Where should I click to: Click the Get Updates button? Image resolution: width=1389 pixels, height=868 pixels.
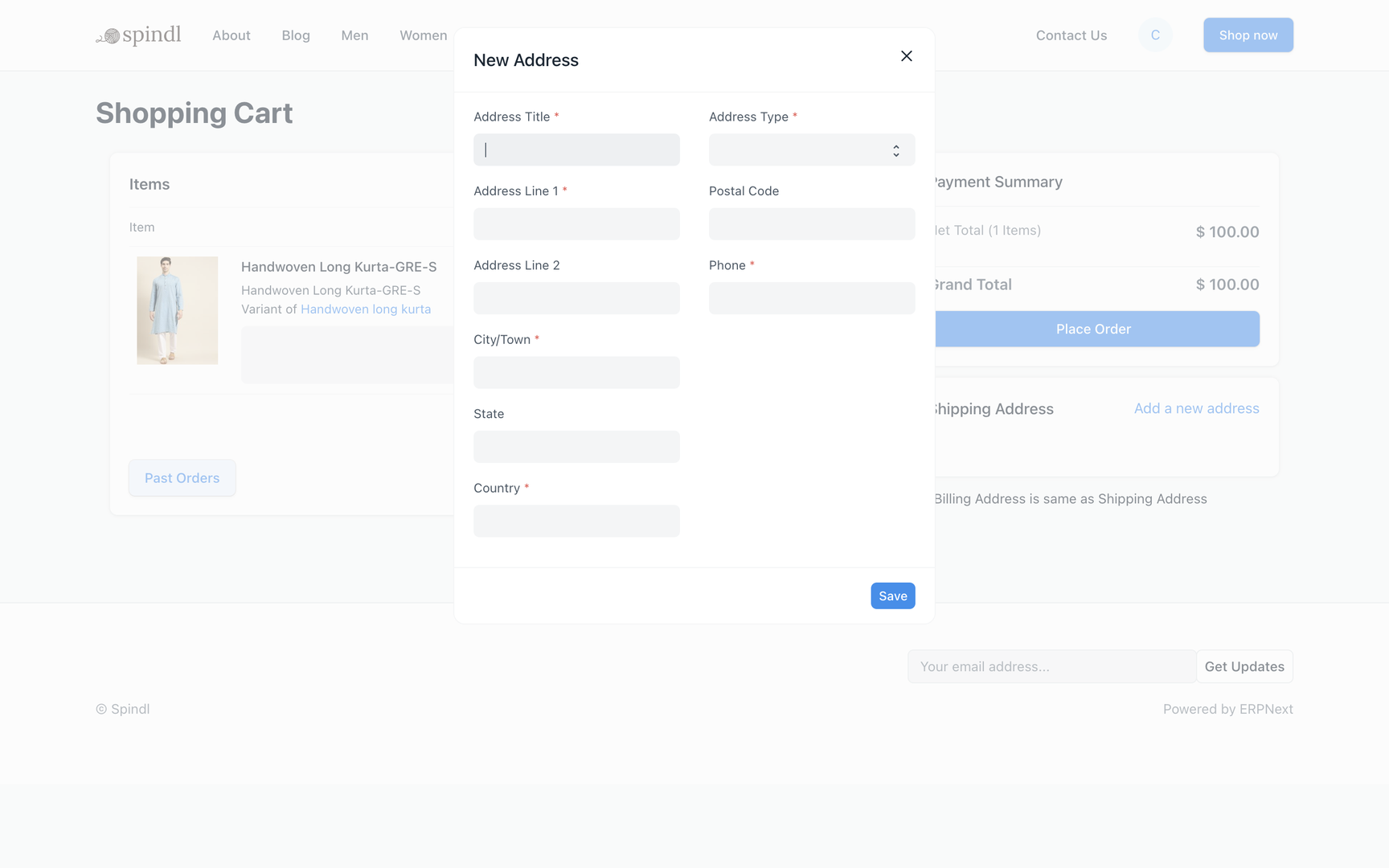pyautogui.click(x=1244, y=666)
